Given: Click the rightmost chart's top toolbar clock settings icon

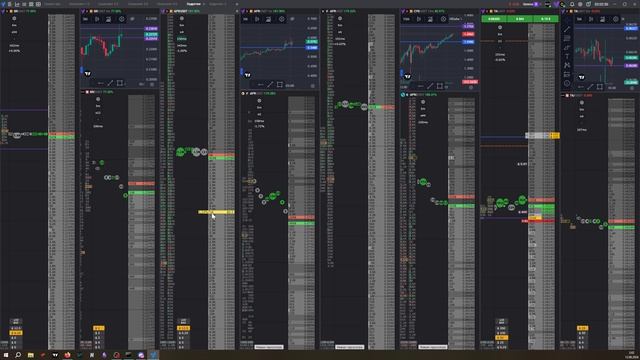Looking at the screenshot, I should [616, 19].
